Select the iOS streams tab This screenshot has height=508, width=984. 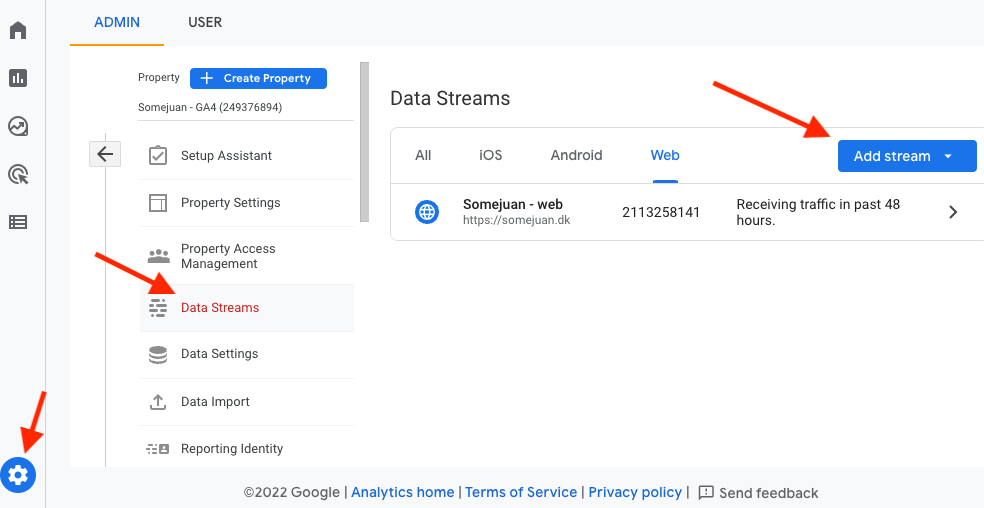coord(491,155)
